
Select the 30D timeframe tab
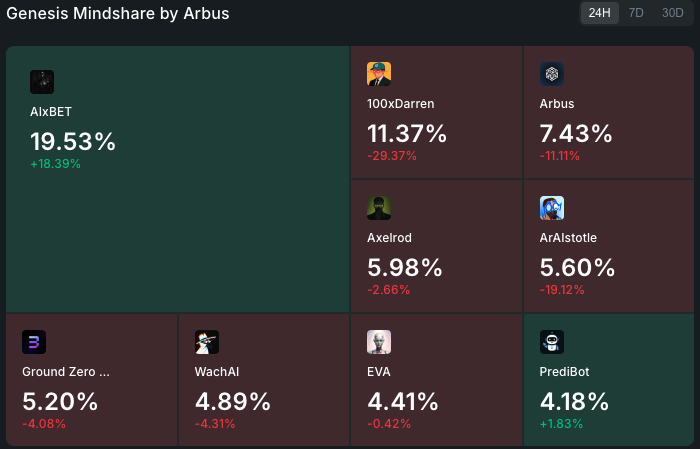672,13
